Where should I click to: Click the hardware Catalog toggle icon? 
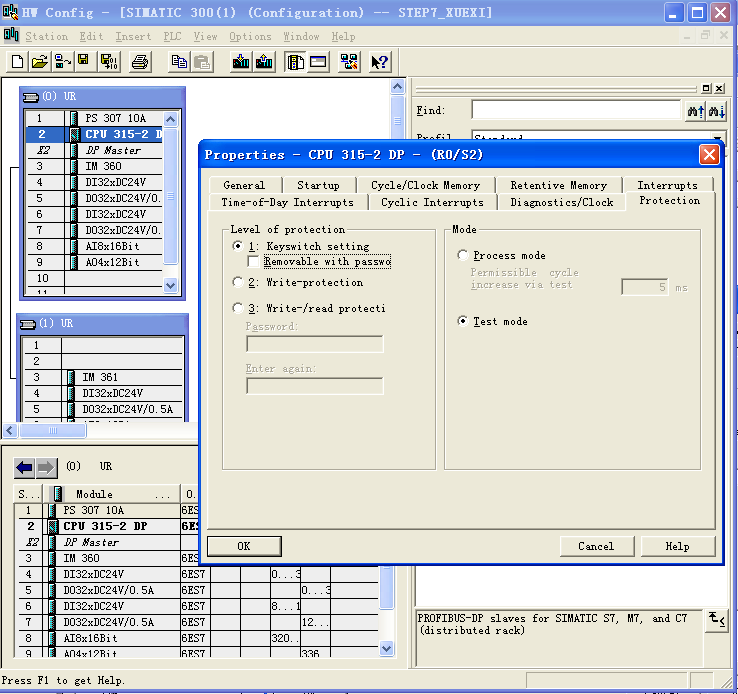pos(296,62)
